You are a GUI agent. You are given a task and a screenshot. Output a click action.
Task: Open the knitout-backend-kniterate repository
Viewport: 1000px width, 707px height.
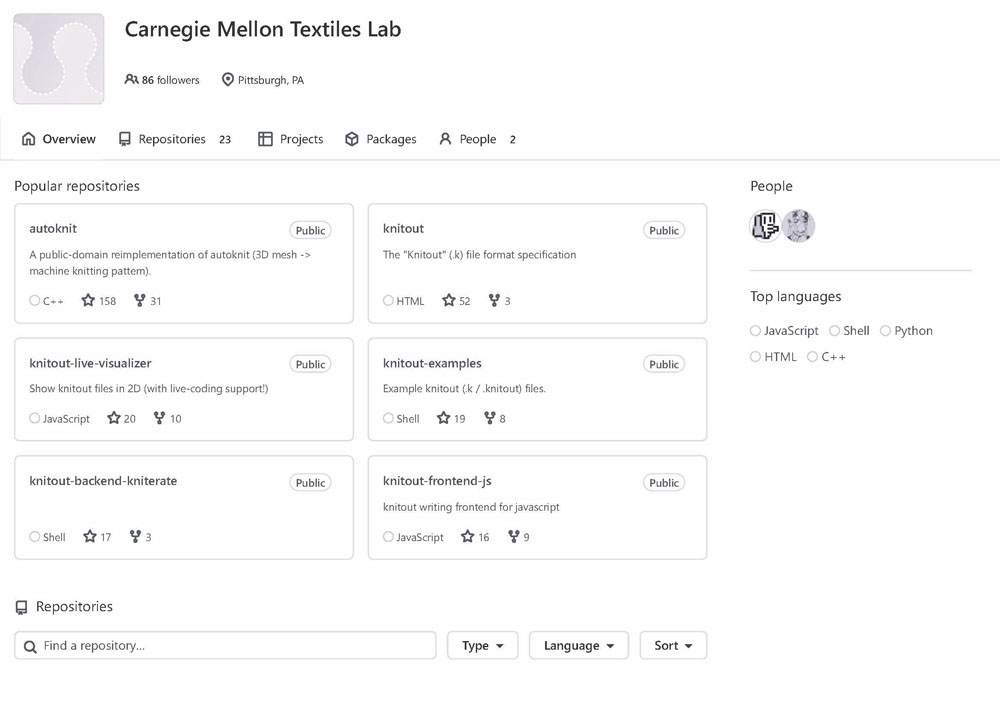103,481
